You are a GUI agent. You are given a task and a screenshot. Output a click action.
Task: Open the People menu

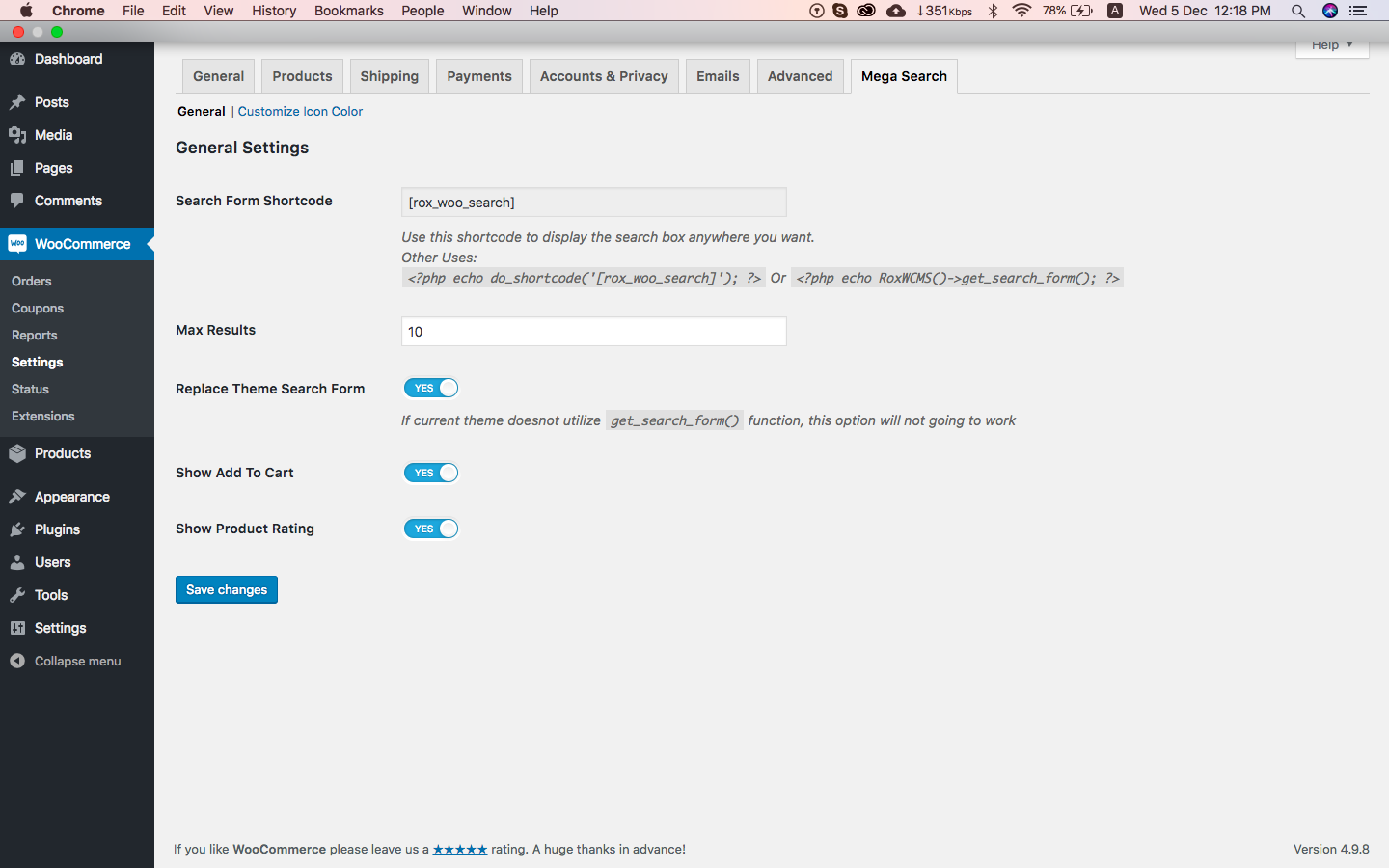click(422, 11)
